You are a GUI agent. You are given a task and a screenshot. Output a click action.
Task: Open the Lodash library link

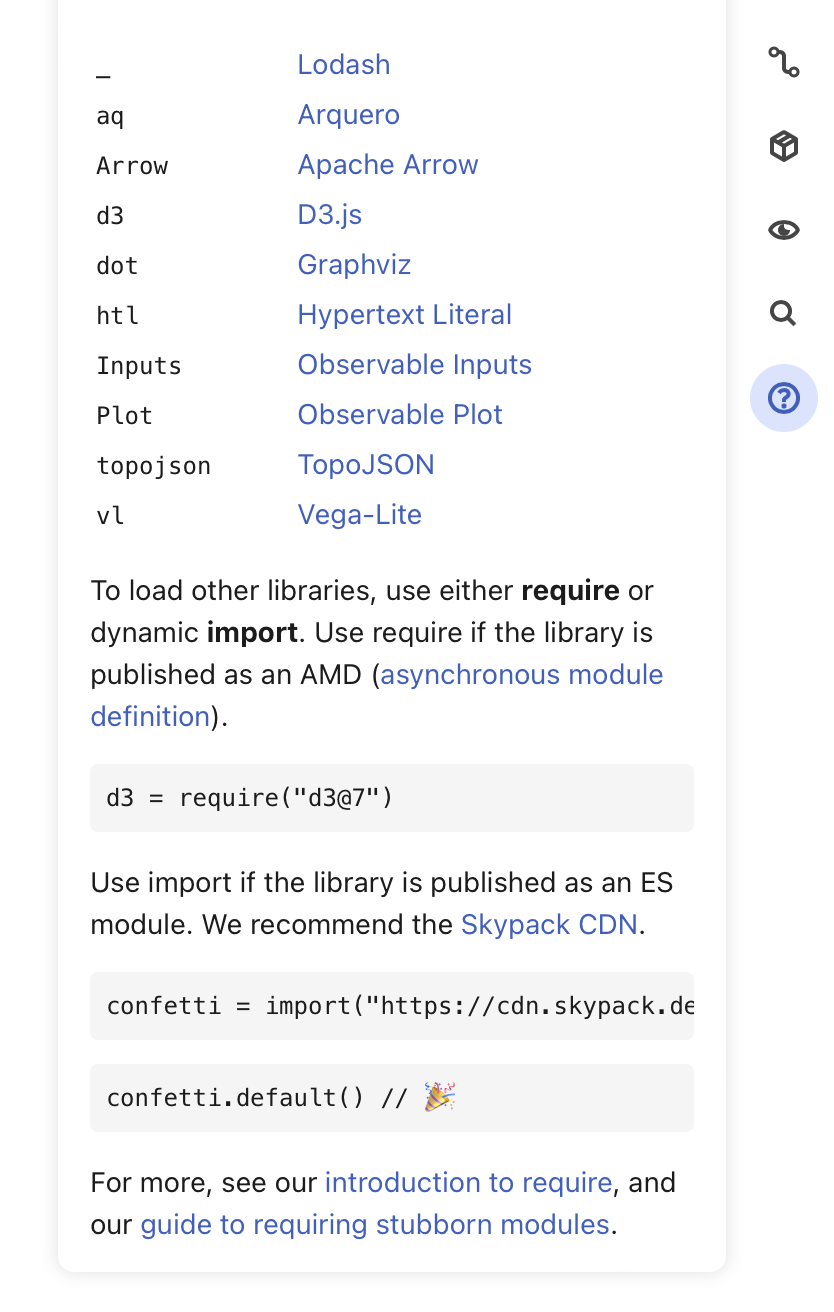tap(344, 65)
